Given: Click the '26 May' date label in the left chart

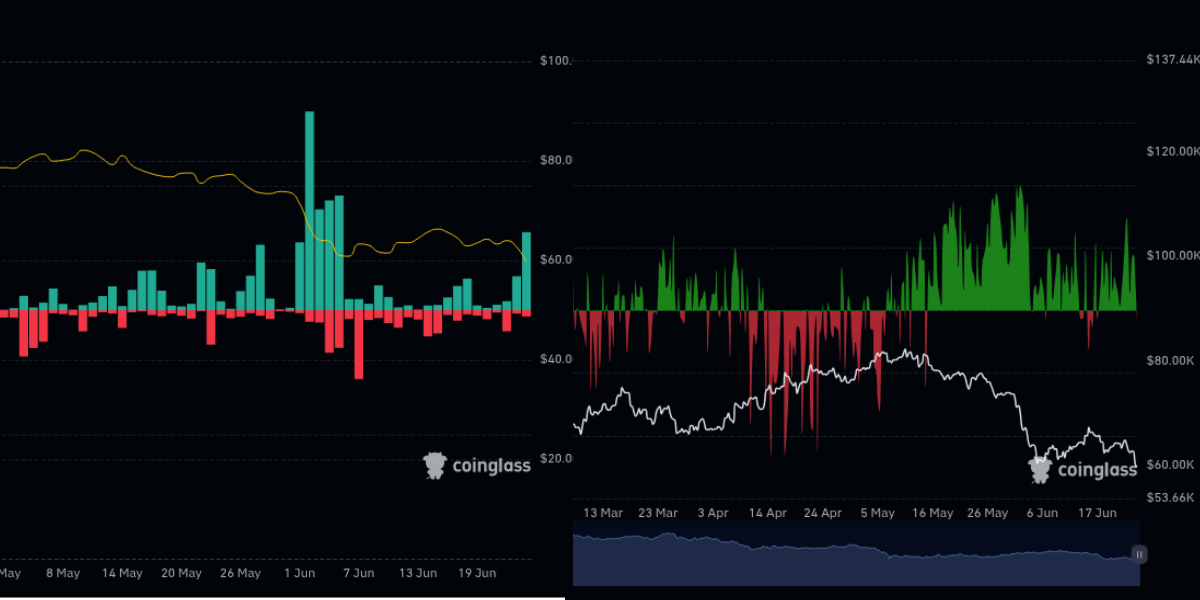Looking at the screenshot, I should (240, 573).
